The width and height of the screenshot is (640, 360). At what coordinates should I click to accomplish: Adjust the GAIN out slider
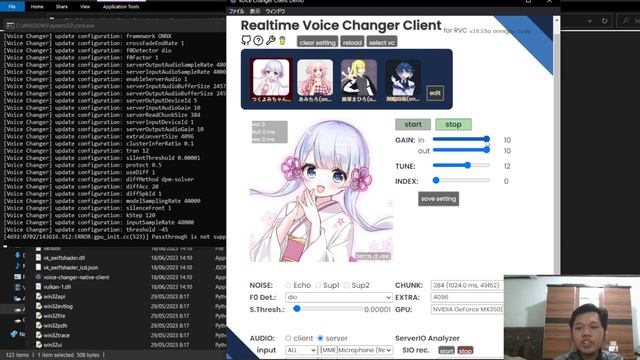[461, 150]
